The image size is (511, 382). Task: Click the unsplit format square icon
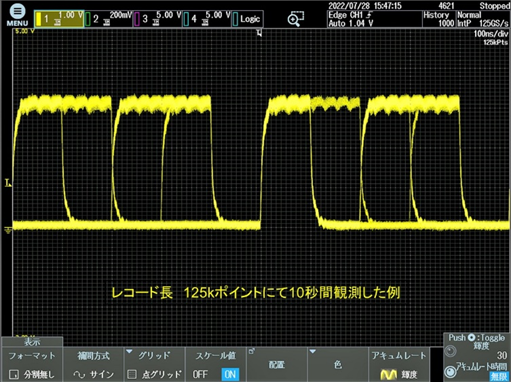pyautogui.click(x=14, y=374)
